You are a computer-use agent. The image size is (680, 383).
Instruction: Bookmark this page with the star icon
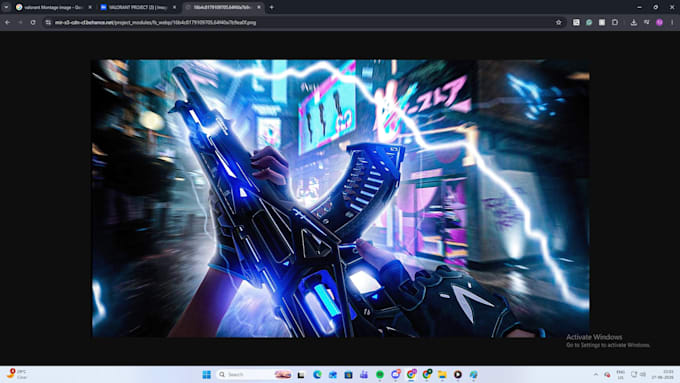click(x=559, y=23)
